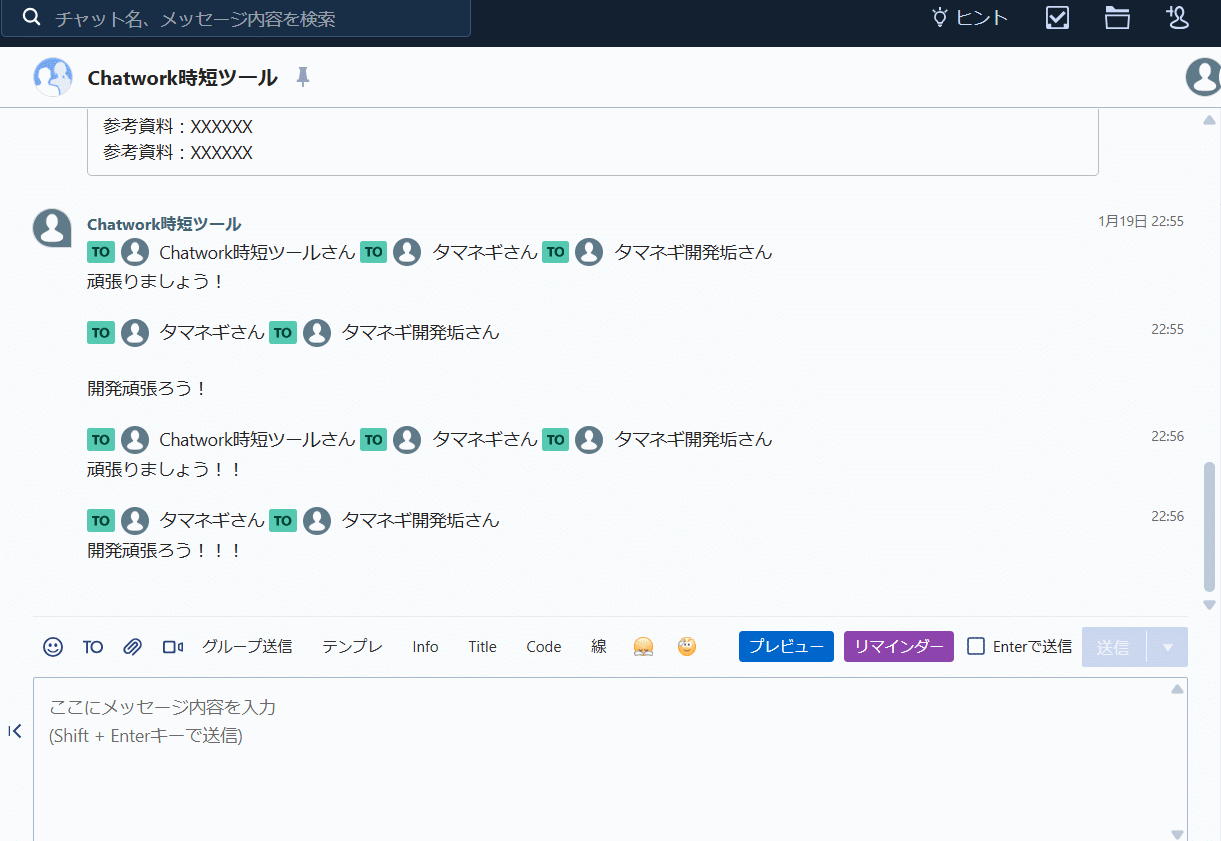Insert a horizontal line with 線
Image resolution: width=1221 pixels, height=841 pixels.
point(599,647)
